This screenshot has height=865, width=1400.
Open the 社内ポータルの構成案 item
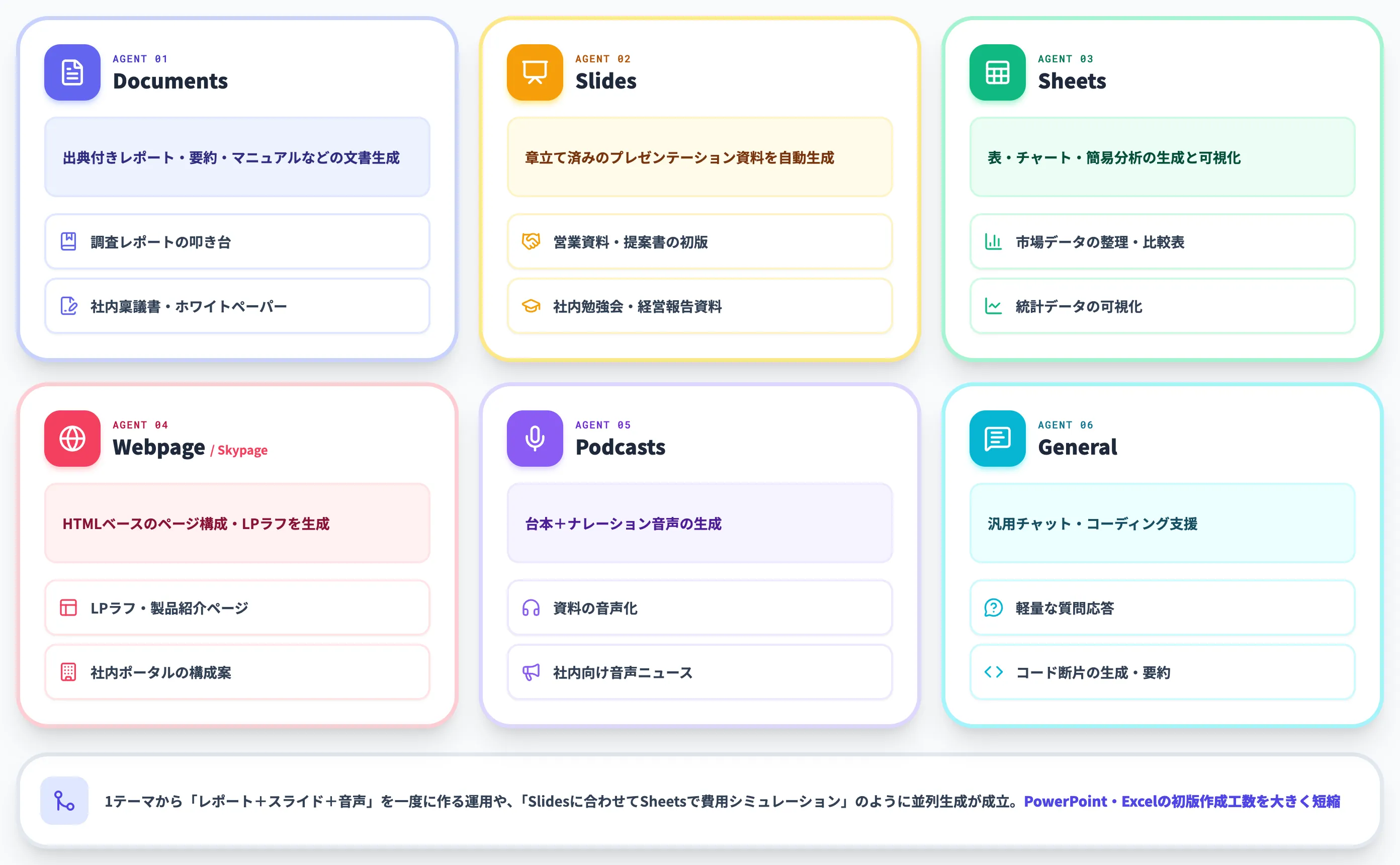237,672
